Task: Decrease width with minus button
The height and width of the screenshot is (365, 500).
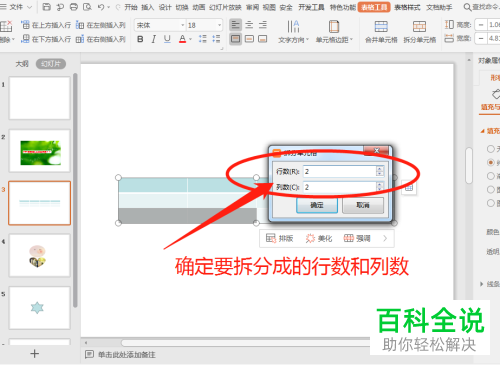Action: click(481, 39)
